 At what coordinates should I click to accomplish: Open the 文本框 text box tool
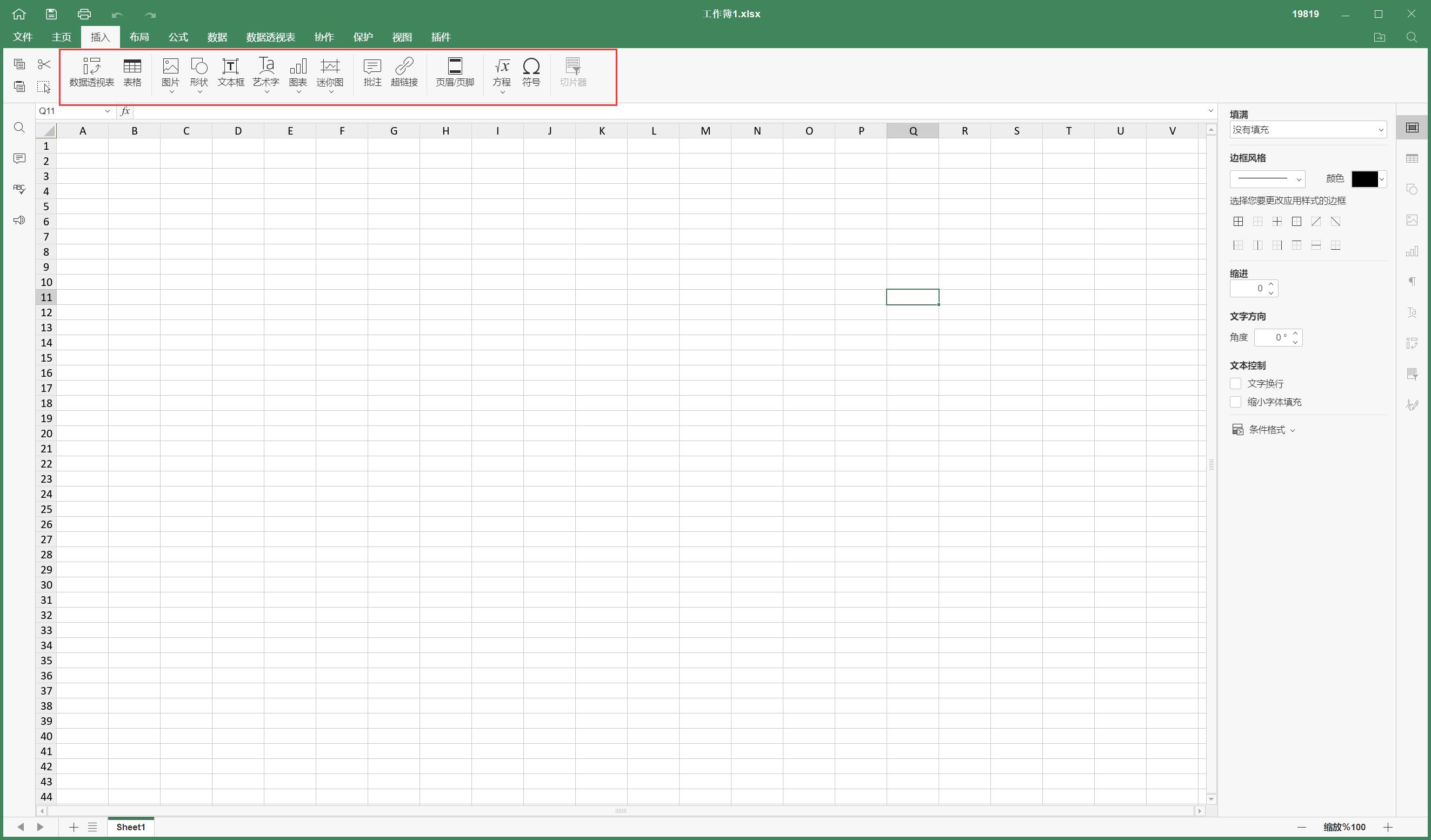[230, 72]
